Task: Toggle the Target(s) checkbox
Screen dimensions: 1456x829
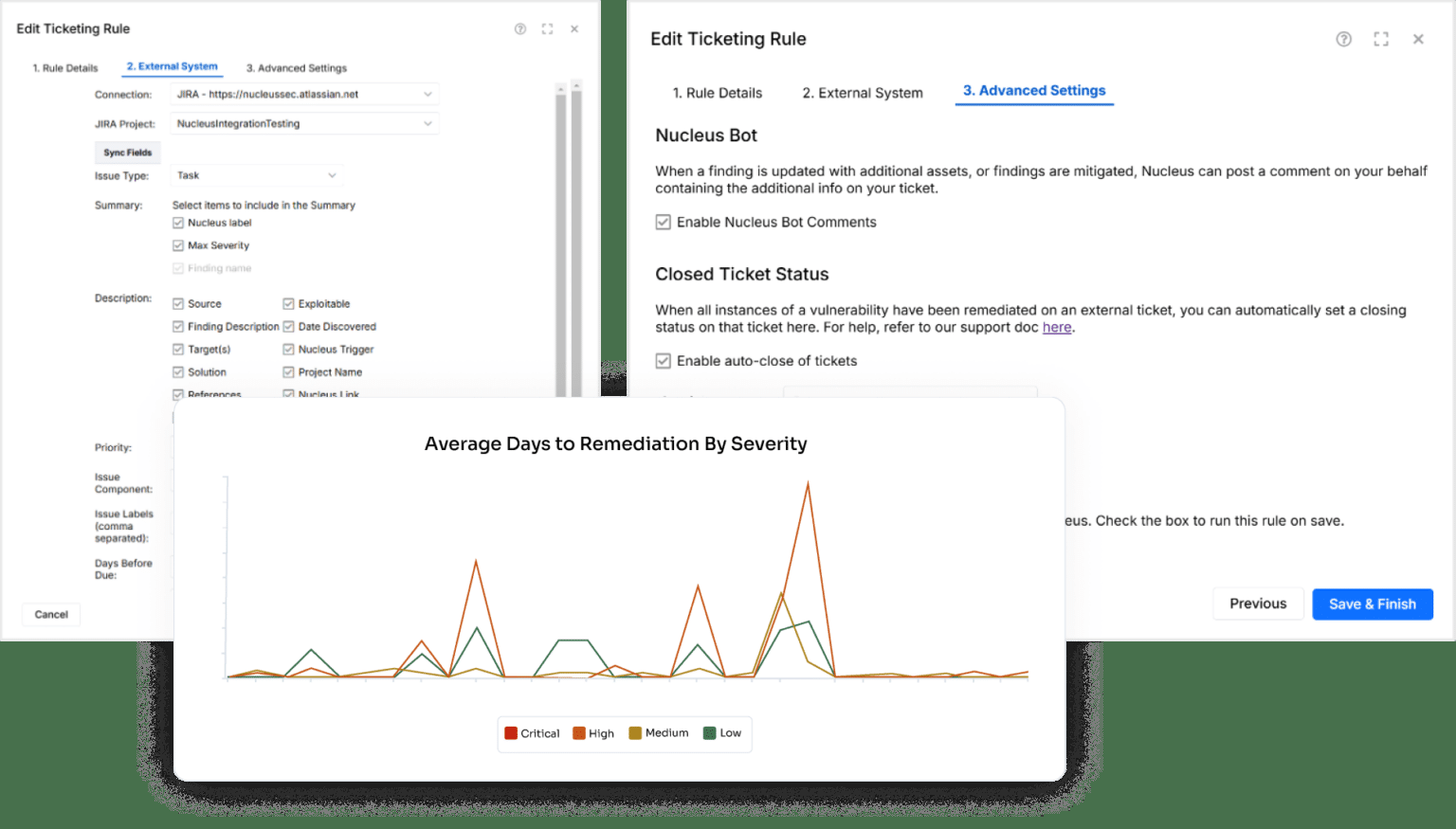Action: click(178, 350)
